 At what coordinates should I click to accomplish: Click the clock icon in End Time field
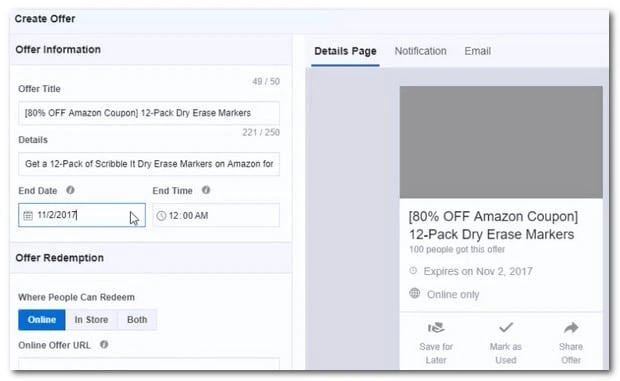tap(161, 215)
